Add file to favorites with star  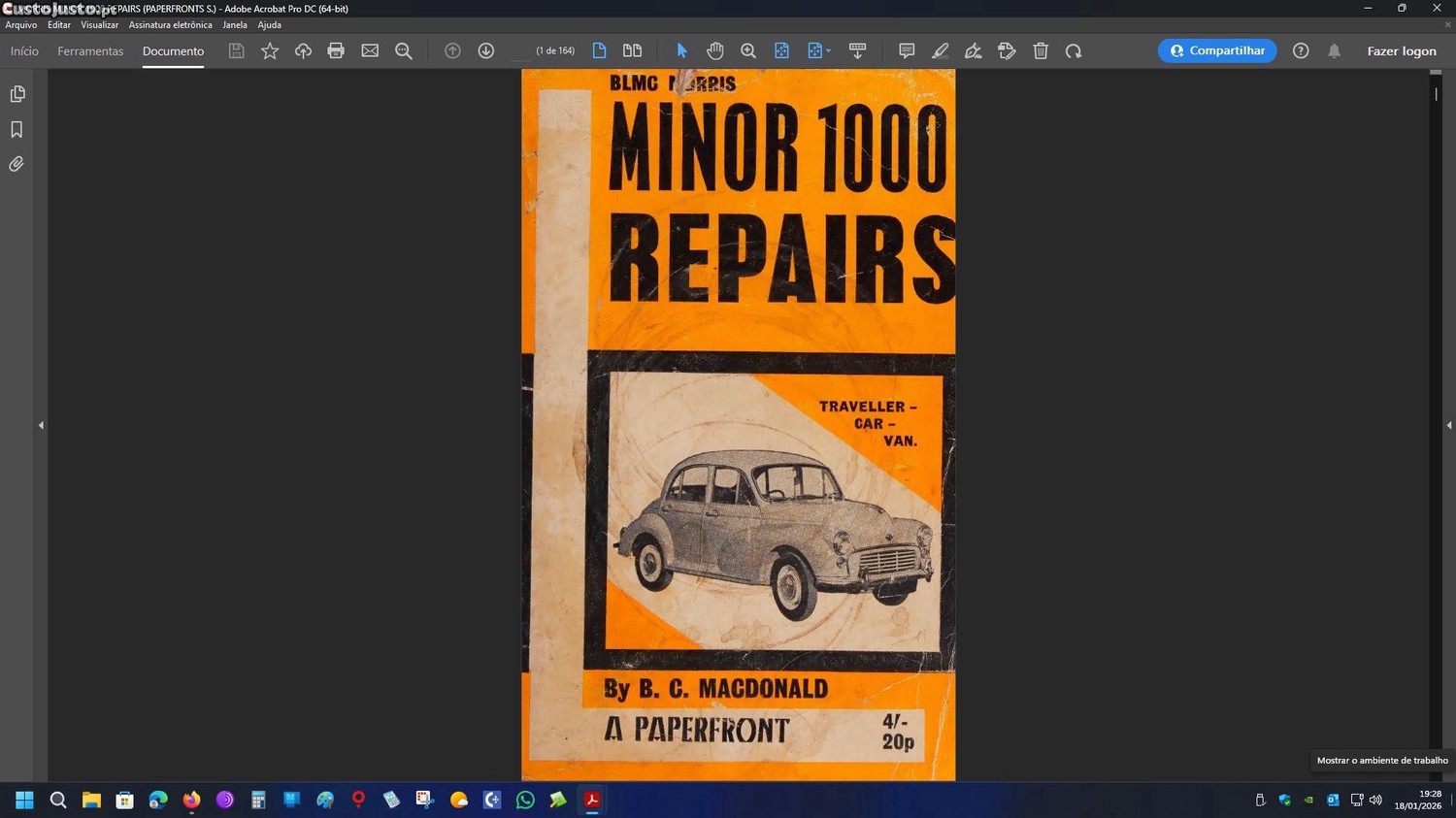(x=270, y=51)
